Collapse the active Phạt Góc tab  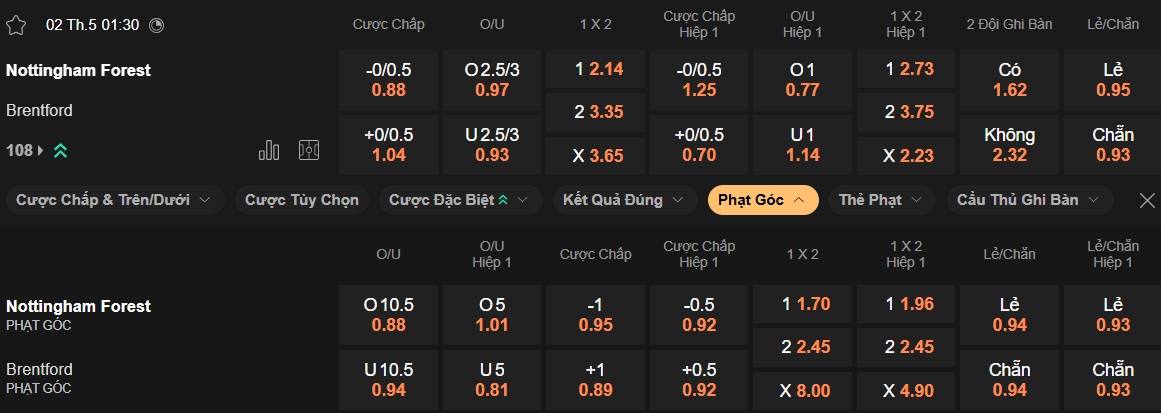click(x=762, y=200)
